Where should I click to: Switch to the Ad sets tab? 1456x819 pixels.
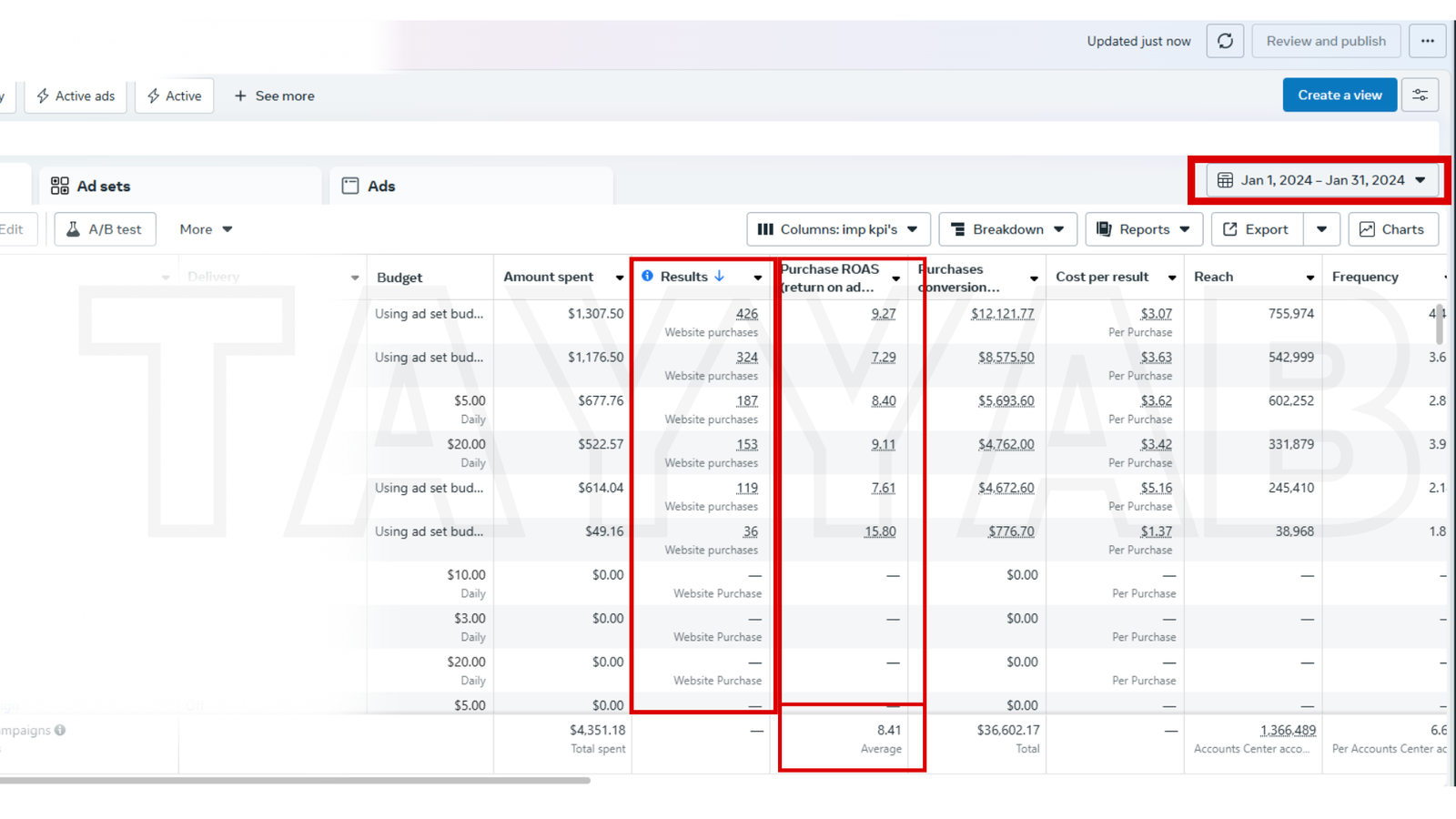click(91, 186)
